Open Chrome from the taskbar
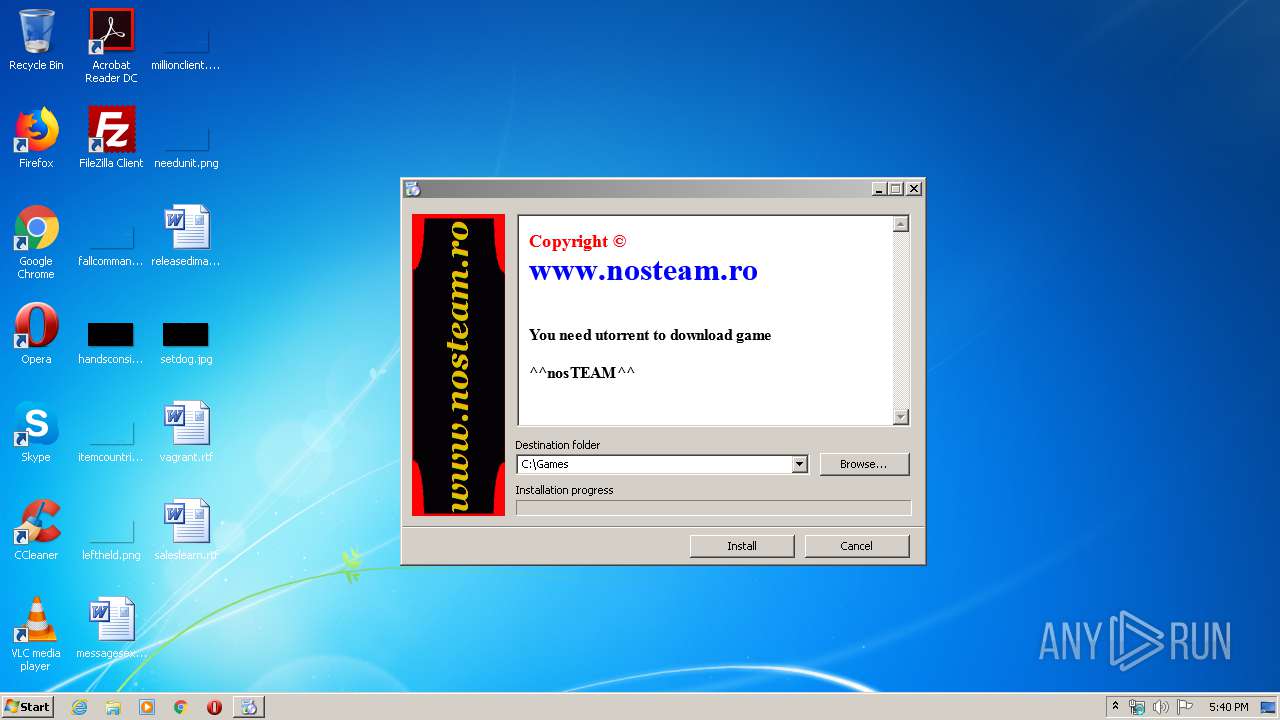1280x720 pixels. pos(181,707)
